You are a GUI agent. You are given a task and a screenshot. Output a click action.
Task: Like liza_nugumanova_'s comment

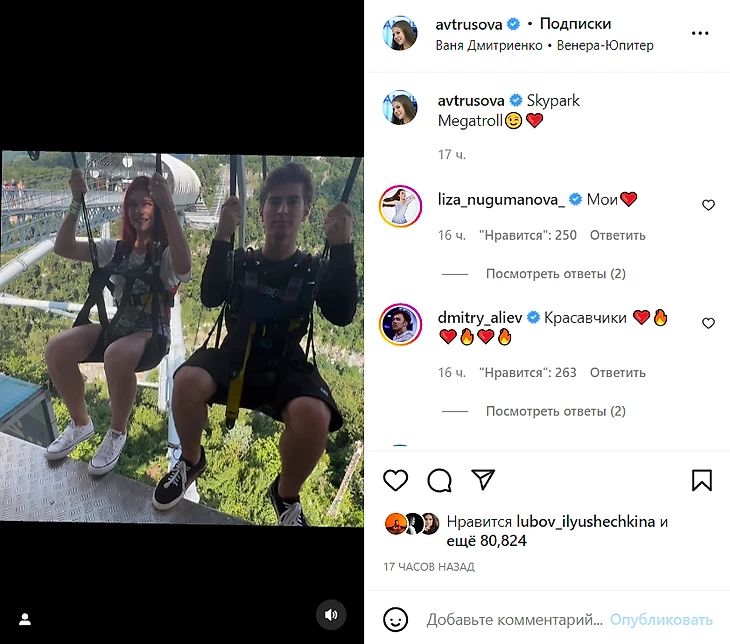708,205
